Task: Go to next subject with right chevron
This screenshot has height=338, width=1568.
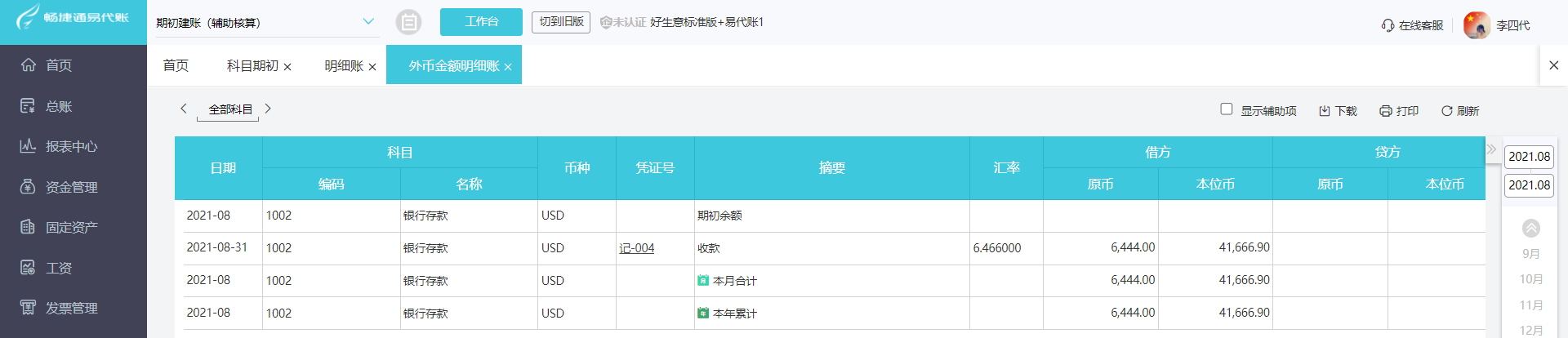Action: (268, 109)
